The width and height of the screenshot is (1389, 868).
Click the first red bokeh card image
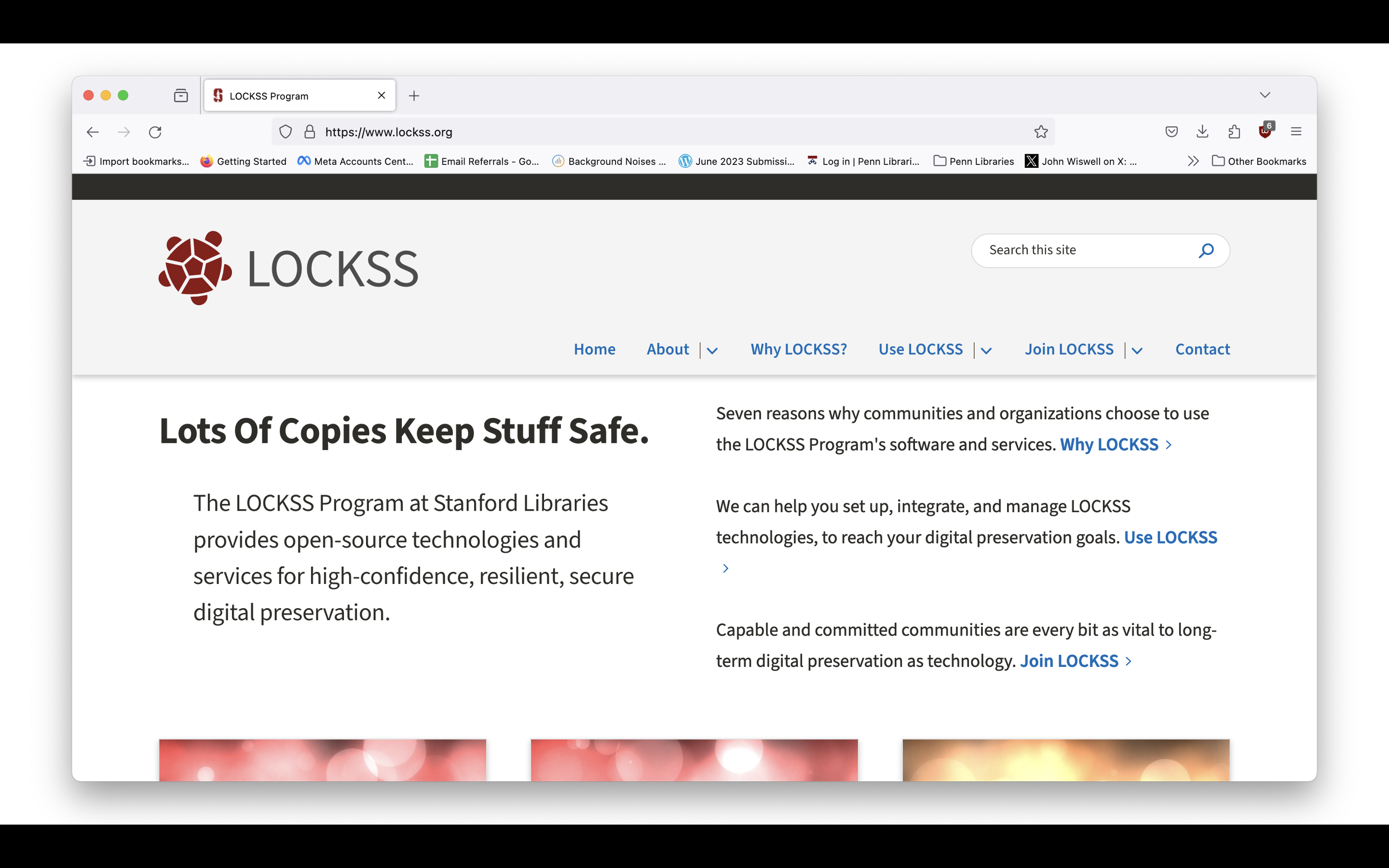click(x=323, y=760)
